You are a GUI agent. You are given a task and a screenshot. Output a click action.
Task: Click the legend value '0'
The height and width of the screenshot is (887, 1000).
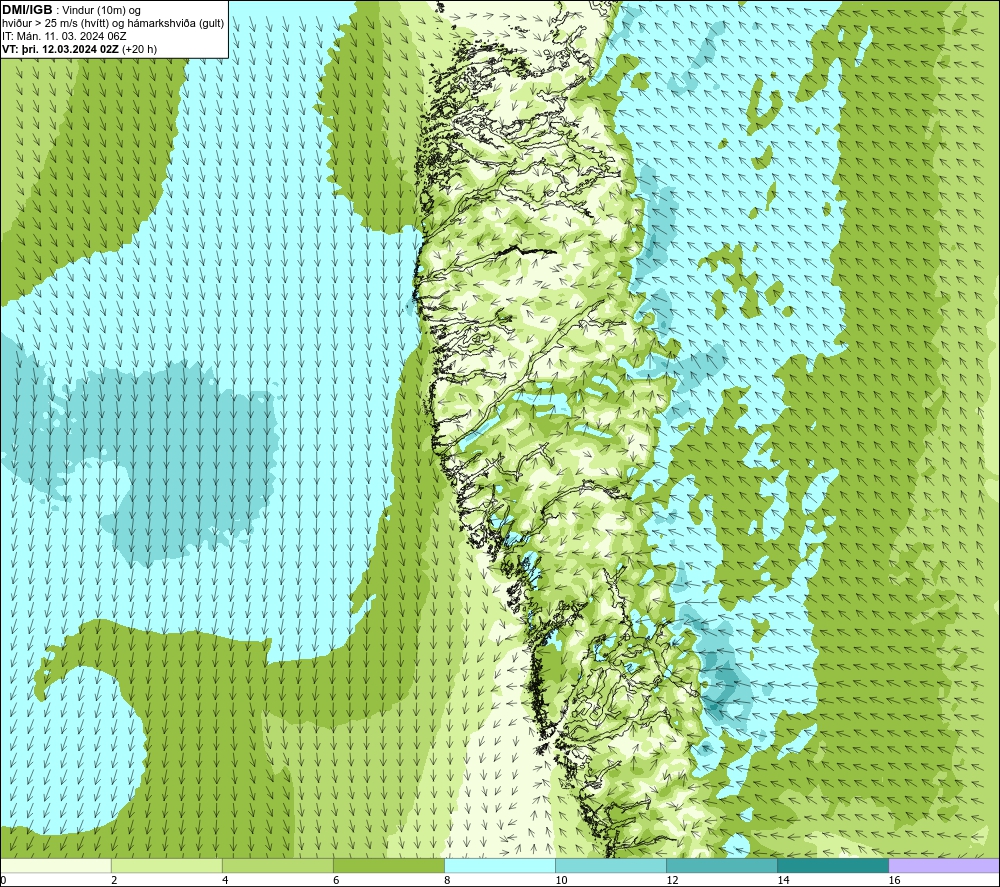pos(4,880)
